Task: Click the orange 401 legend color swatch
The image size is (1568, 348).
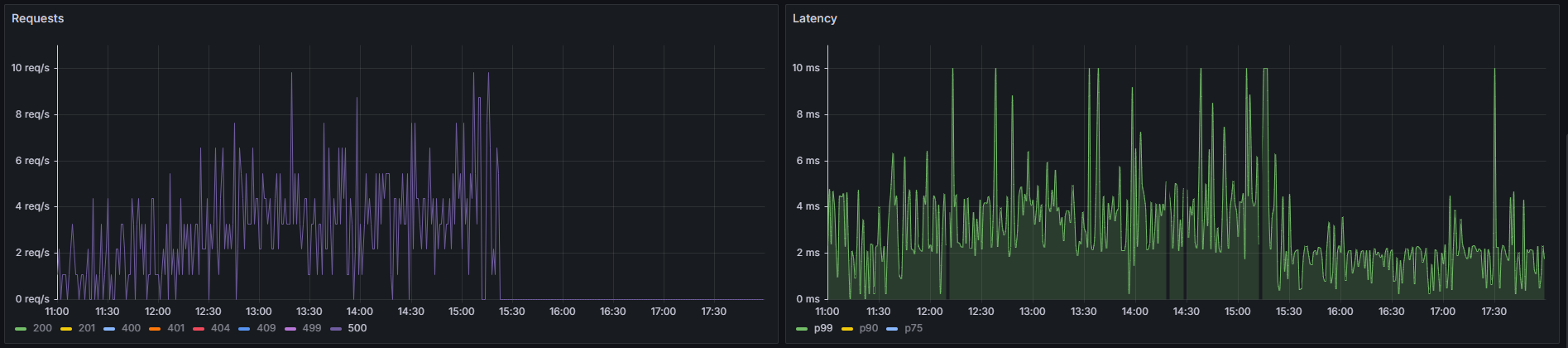Action: (x=155, y=329)
